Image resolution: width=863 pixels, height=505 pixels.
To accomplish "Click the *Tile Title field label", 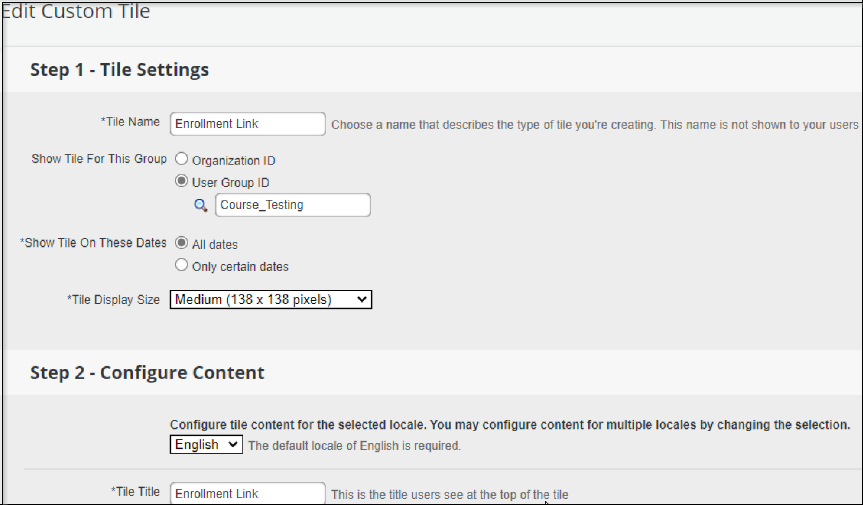I will tap(135, 492).
